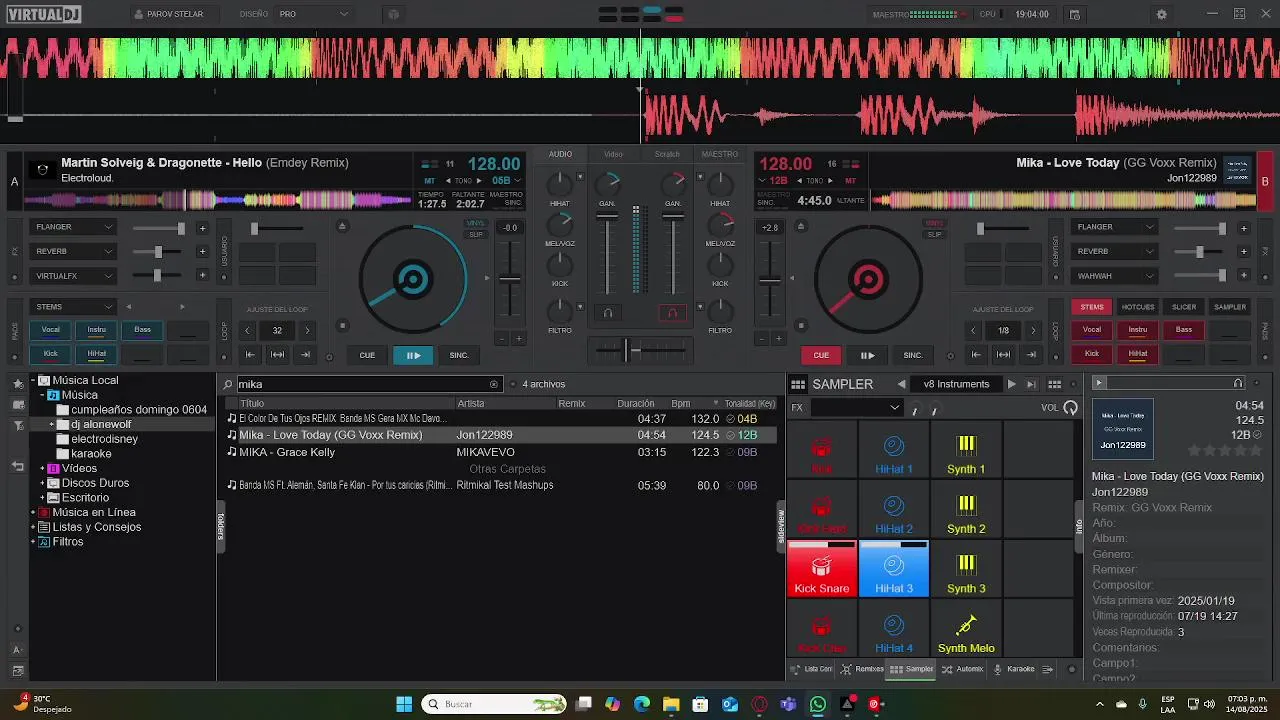Toggle Bass stem on deck A
1280x720 pixels.
tap(142, 330)
